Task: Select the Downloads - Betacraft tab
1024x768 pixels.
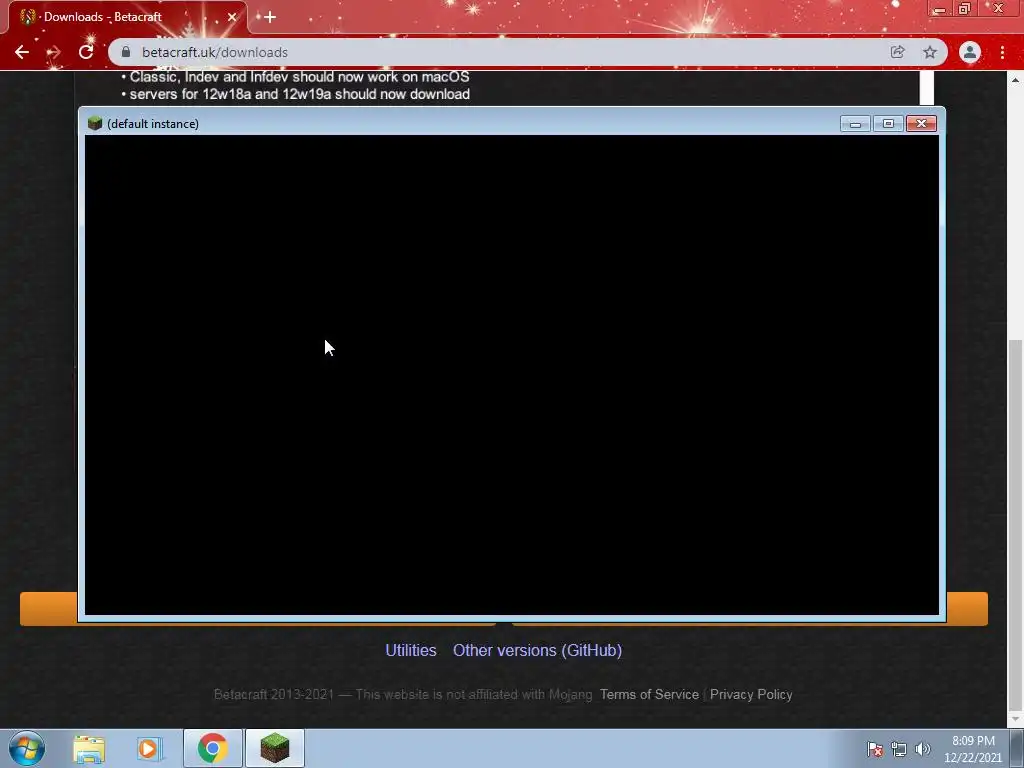Action: 127,17
